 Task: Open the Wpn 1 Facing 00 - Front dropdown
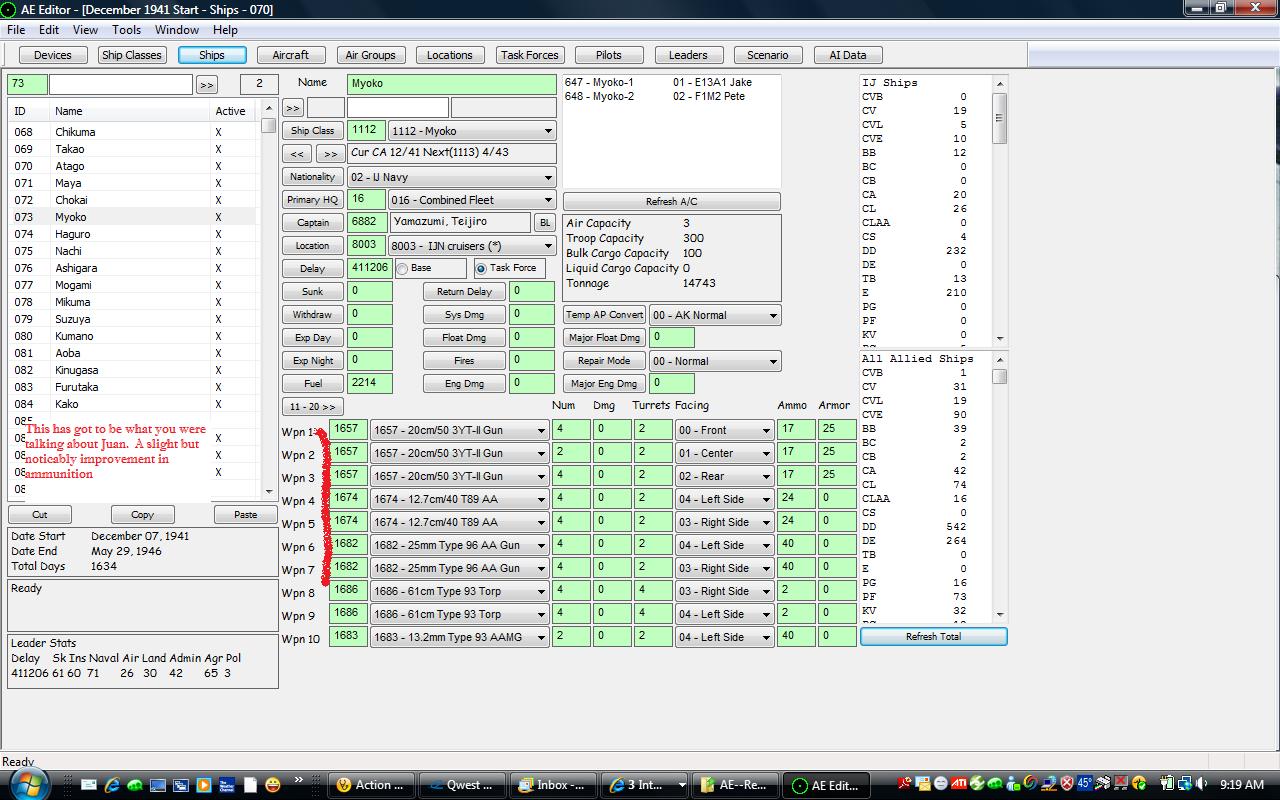(x=724, y=430)
